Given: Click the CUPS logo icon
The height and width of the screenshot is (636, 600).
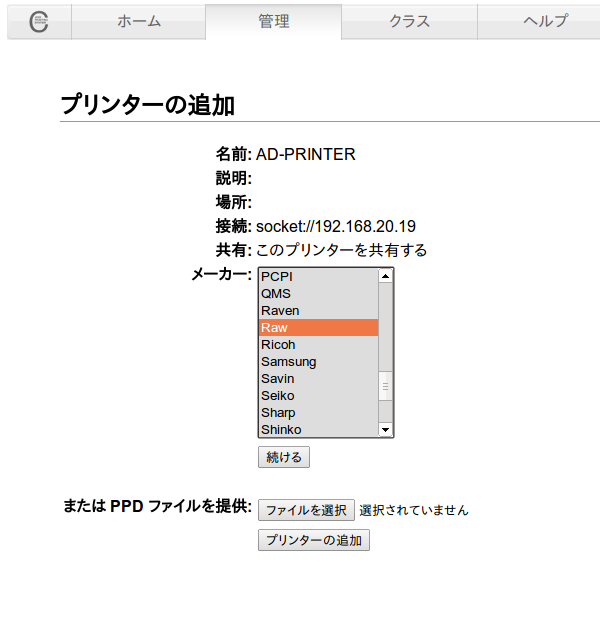Looking at the screenshot, I should pos(39,21).
